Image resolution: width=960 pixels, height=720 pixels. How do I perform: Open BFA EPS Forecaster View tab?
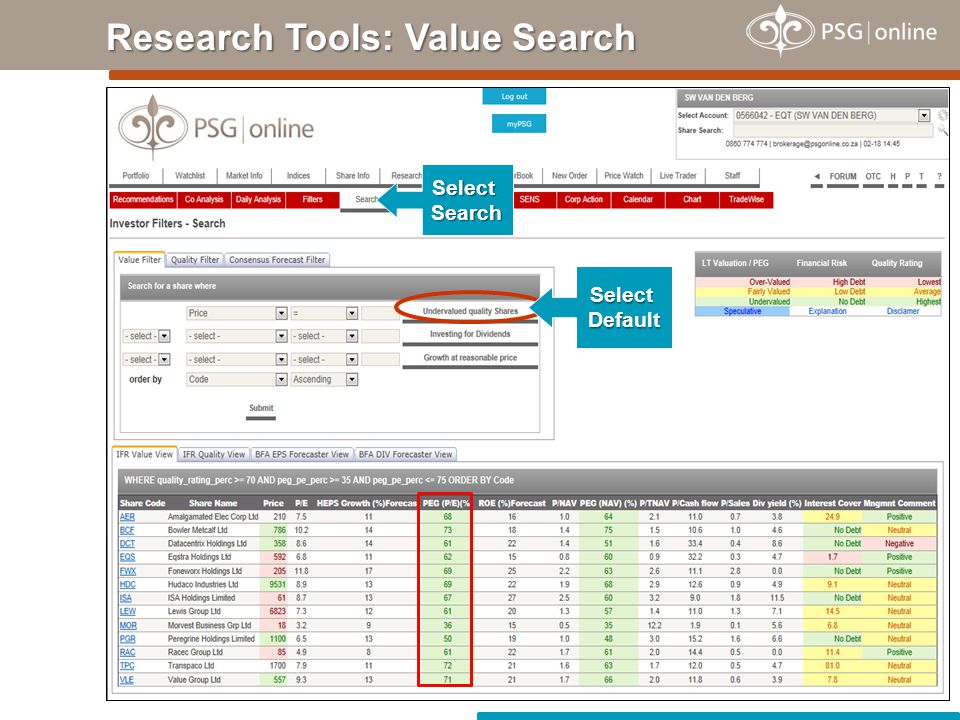point(302,454)
